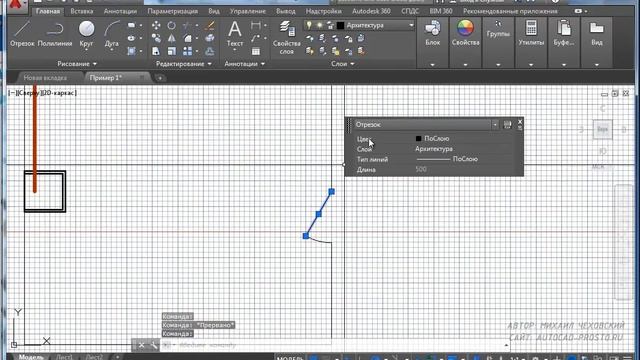Image resolution: width=640 pixels, height=360 pixels.
Task: Select the Полилиния polyline tool
Action: (x=55, y=33)
